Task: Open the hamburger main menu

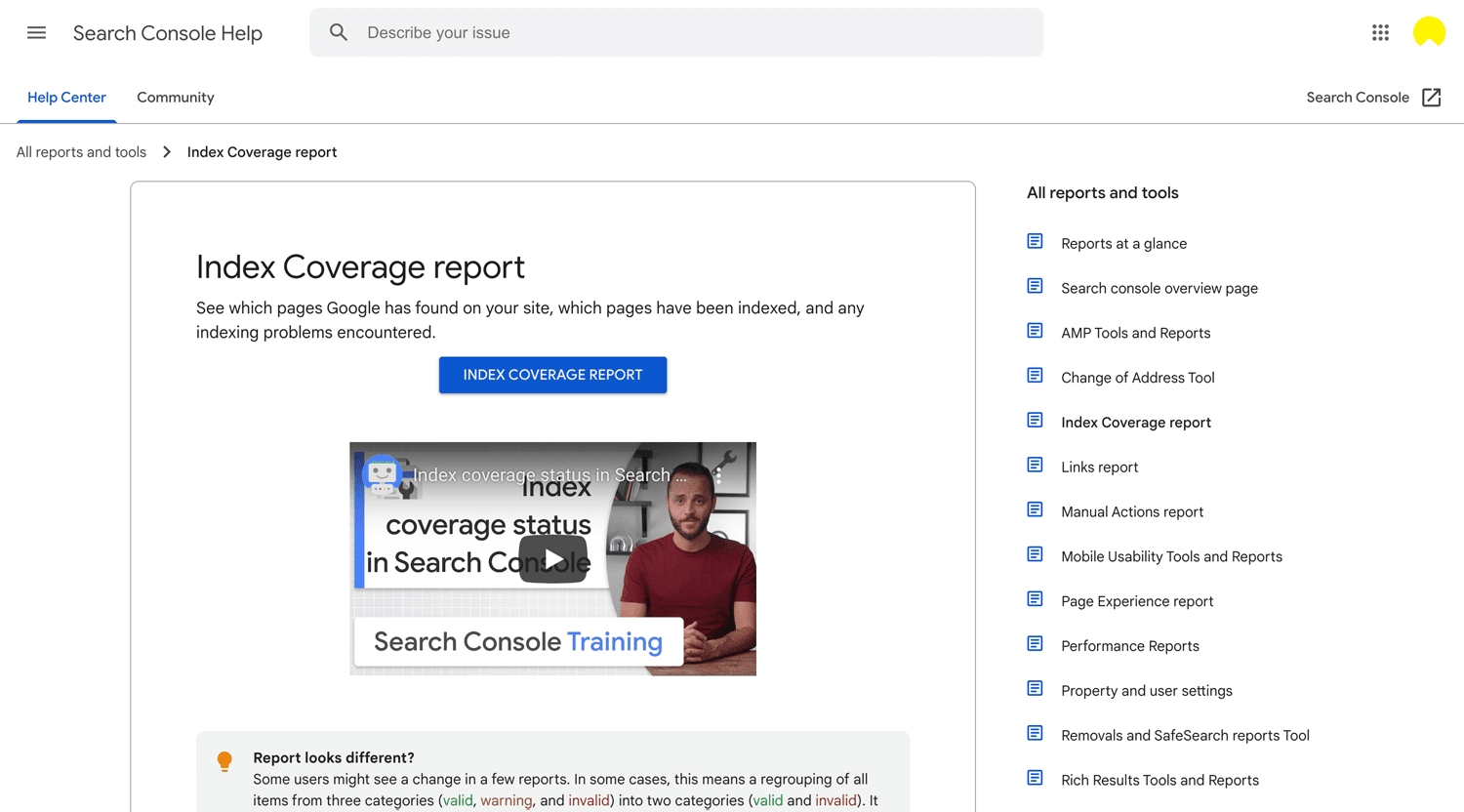Action: [36, 33]
